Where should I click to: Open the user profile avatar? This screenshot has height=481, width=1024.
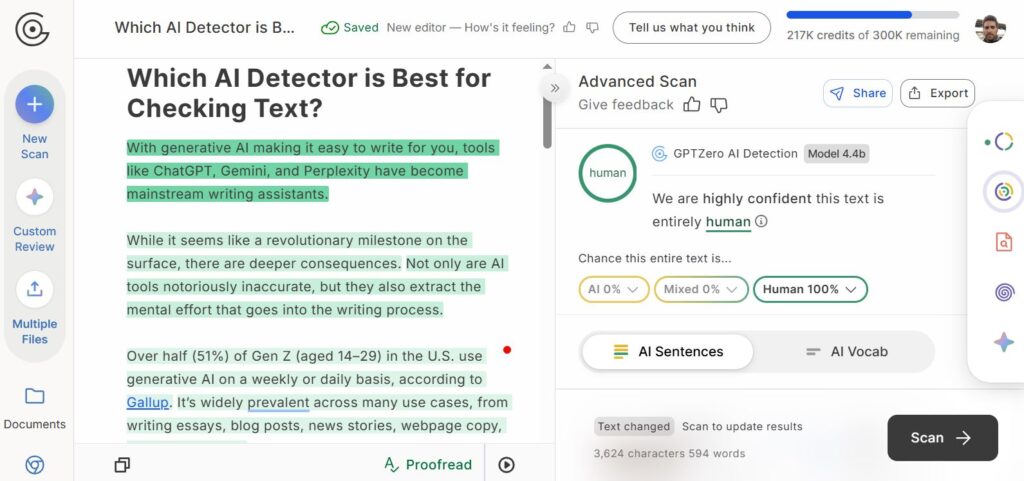click(990, 28)
